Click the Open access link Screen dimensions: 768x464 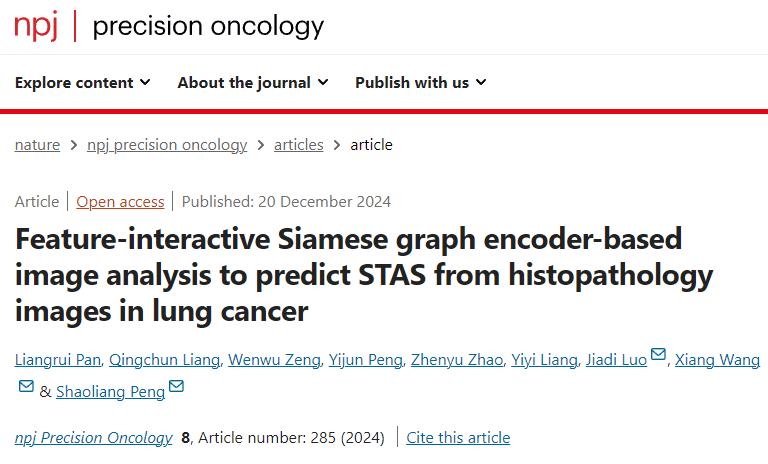coord(120,202)
